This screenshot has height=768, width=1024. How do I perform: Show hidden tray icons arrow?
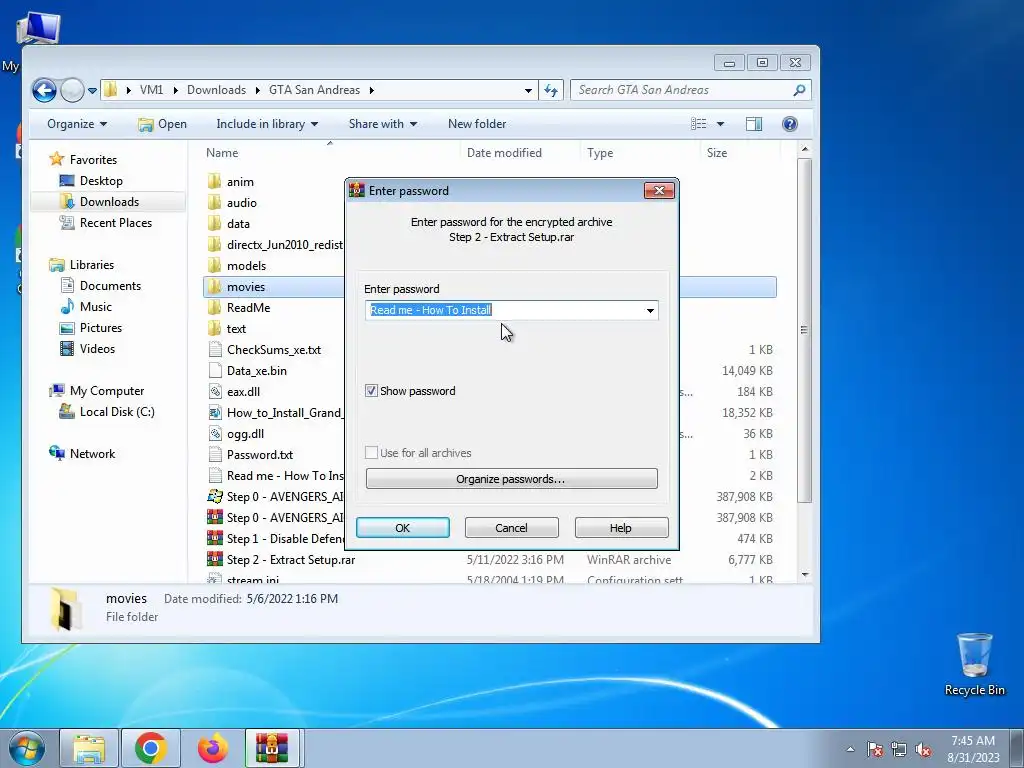click(850, 749)
